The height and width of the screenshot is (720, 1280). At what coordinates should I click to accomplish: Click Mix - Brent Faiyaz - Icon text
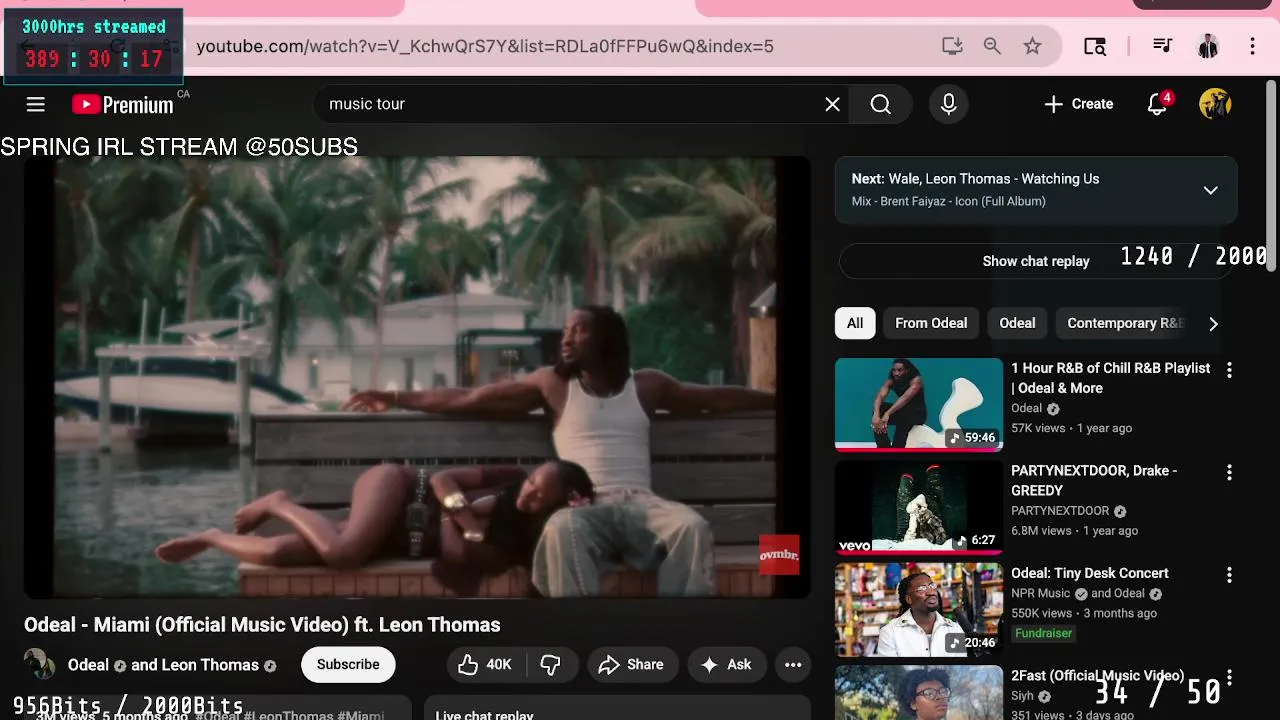coord(949,201)
